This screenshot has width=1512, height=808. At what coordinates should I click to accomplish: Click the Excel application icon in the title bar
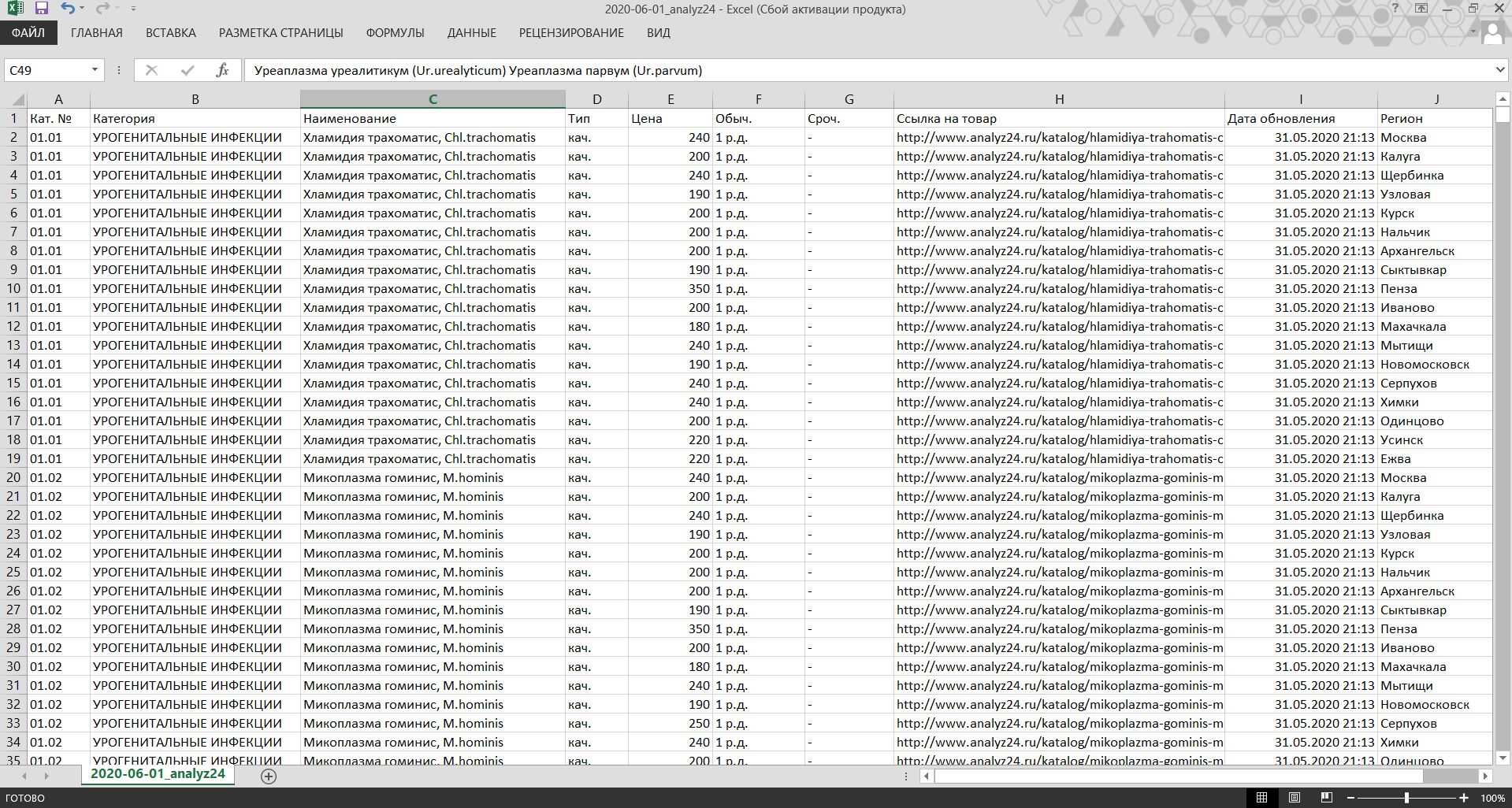click(15, 9)
